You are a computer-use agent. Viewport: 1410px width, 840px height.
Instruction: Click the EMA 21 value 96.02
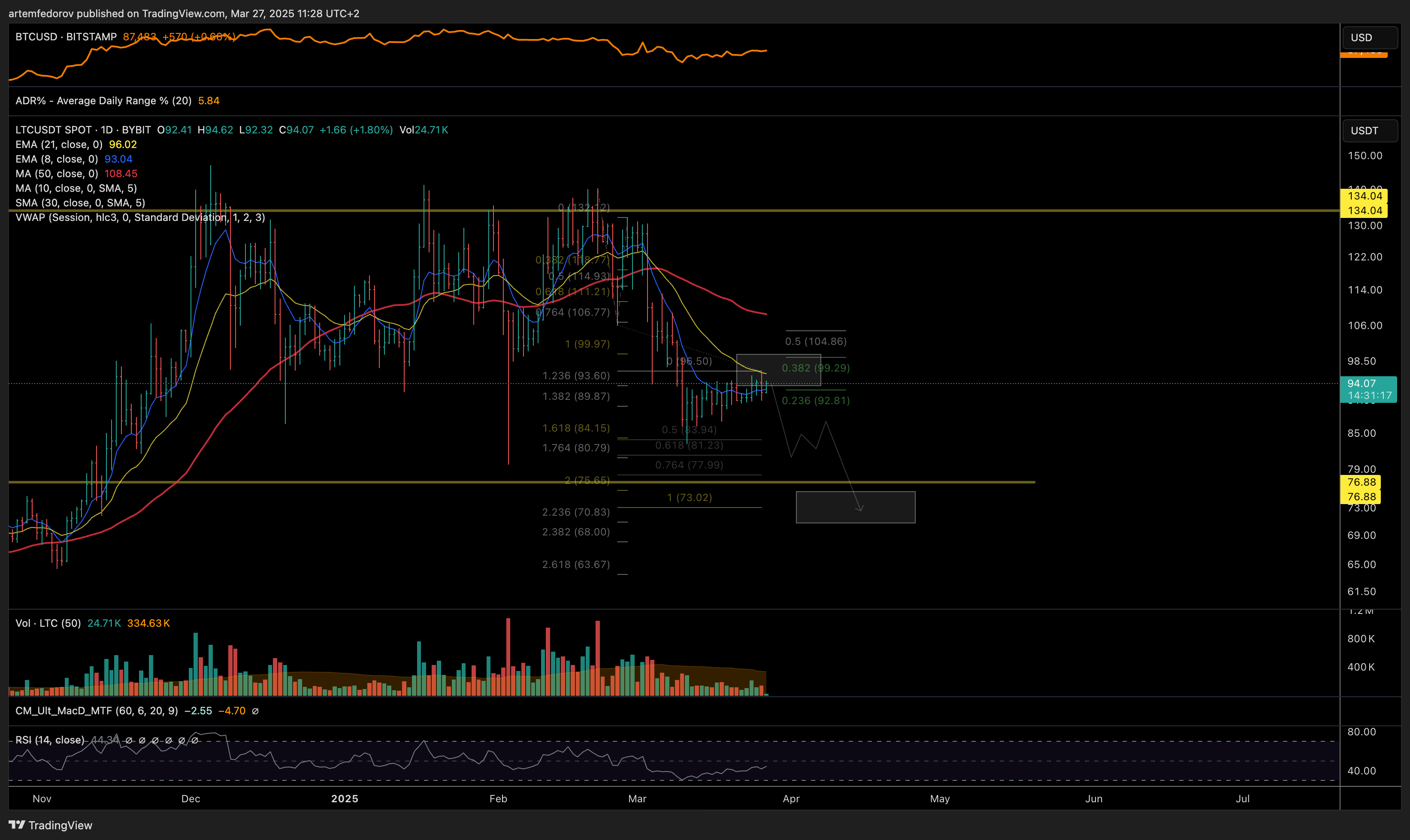coord(123,144)
